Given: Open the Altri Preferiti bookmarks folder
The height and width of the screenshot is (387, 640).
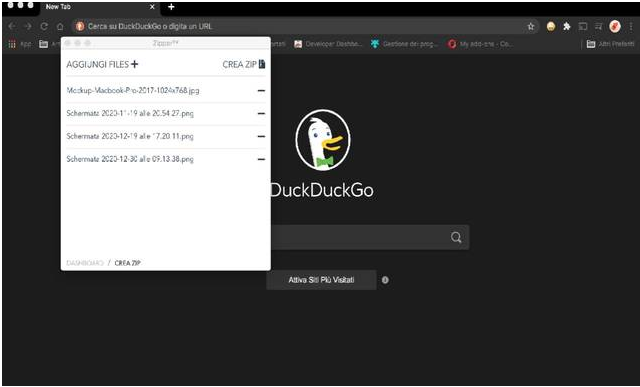Looking at the screenshot, I should (x=611, y=44).
